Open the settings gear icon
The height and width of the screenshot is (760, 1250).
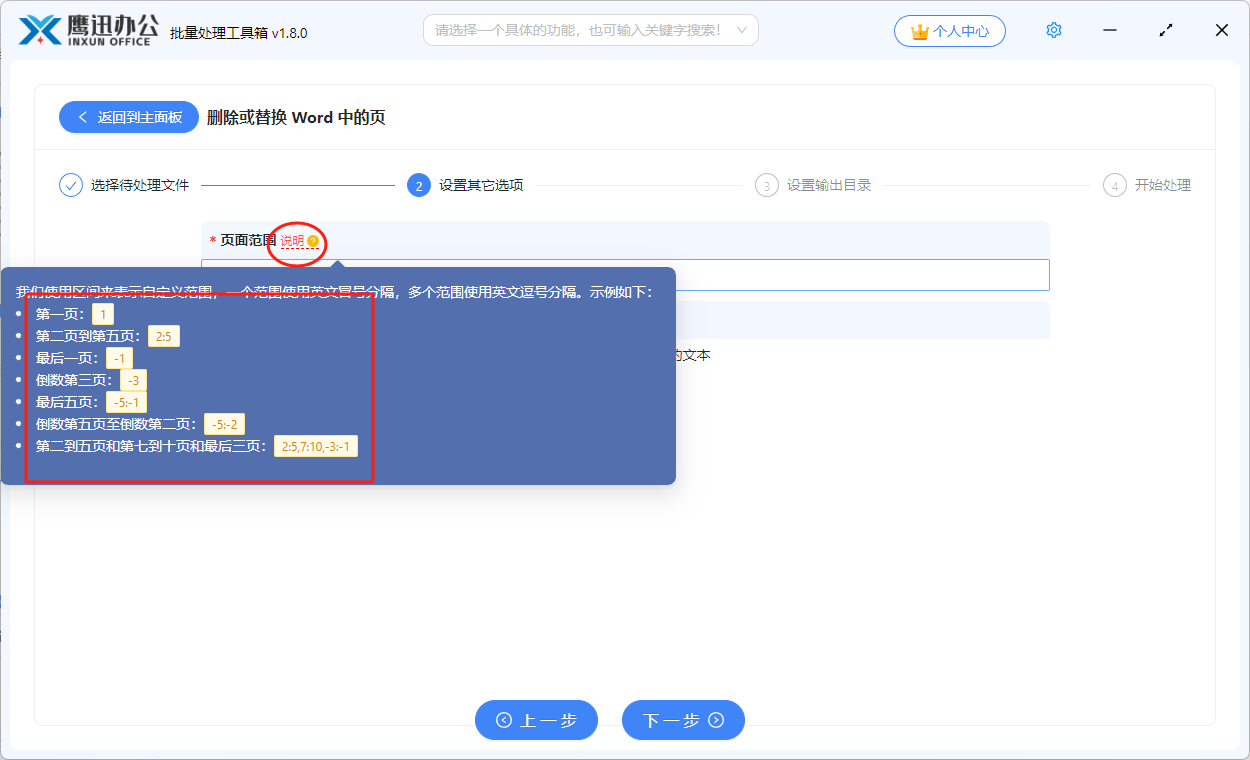(x=1053, y=31)
